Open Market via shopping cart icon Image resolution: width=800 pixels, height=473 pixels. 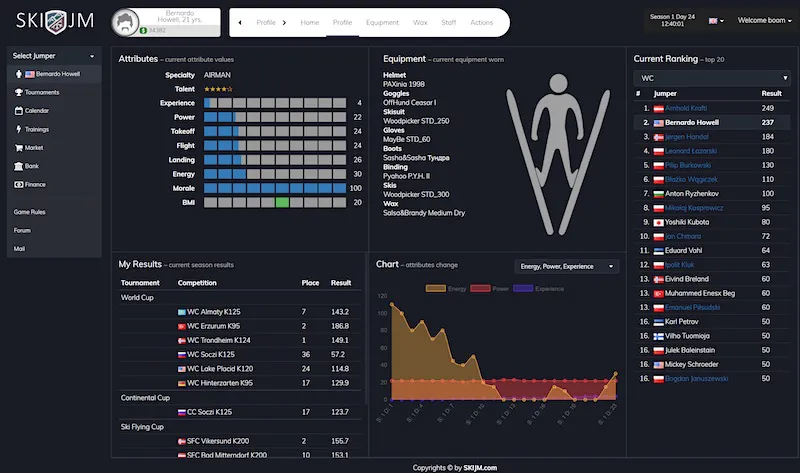18,147
